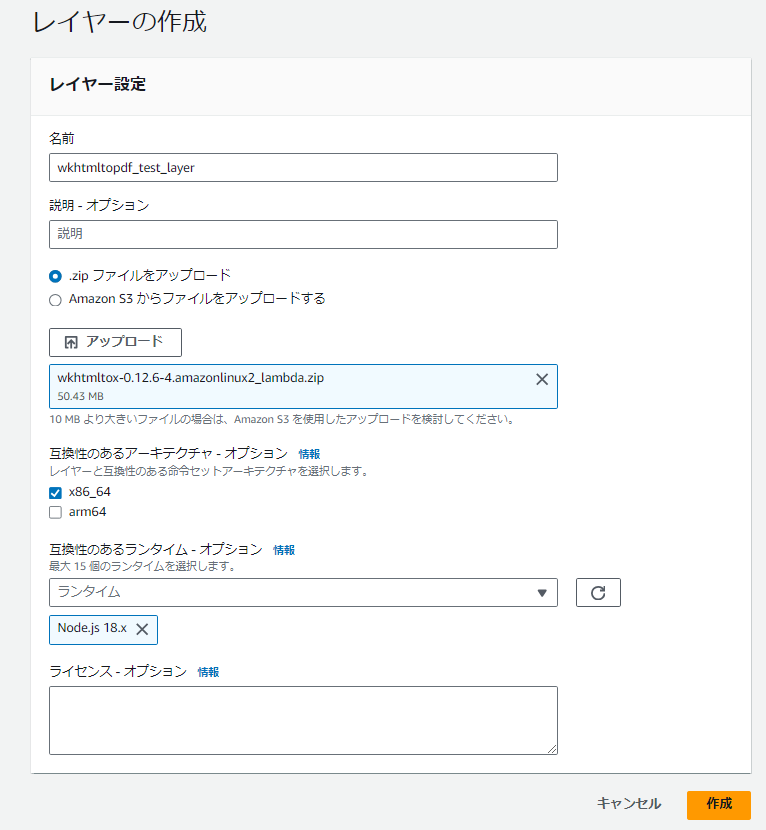Enable the x86_64 architecture checkbox

[55, 492]
